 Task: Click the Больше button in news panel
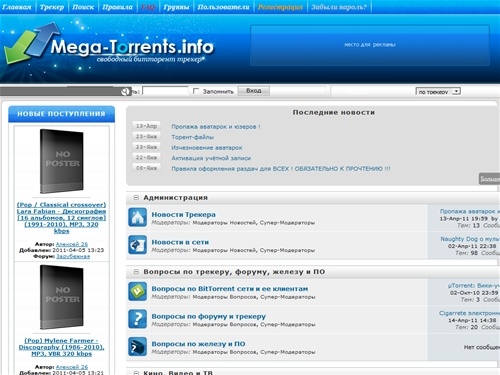tap(489, 179)
